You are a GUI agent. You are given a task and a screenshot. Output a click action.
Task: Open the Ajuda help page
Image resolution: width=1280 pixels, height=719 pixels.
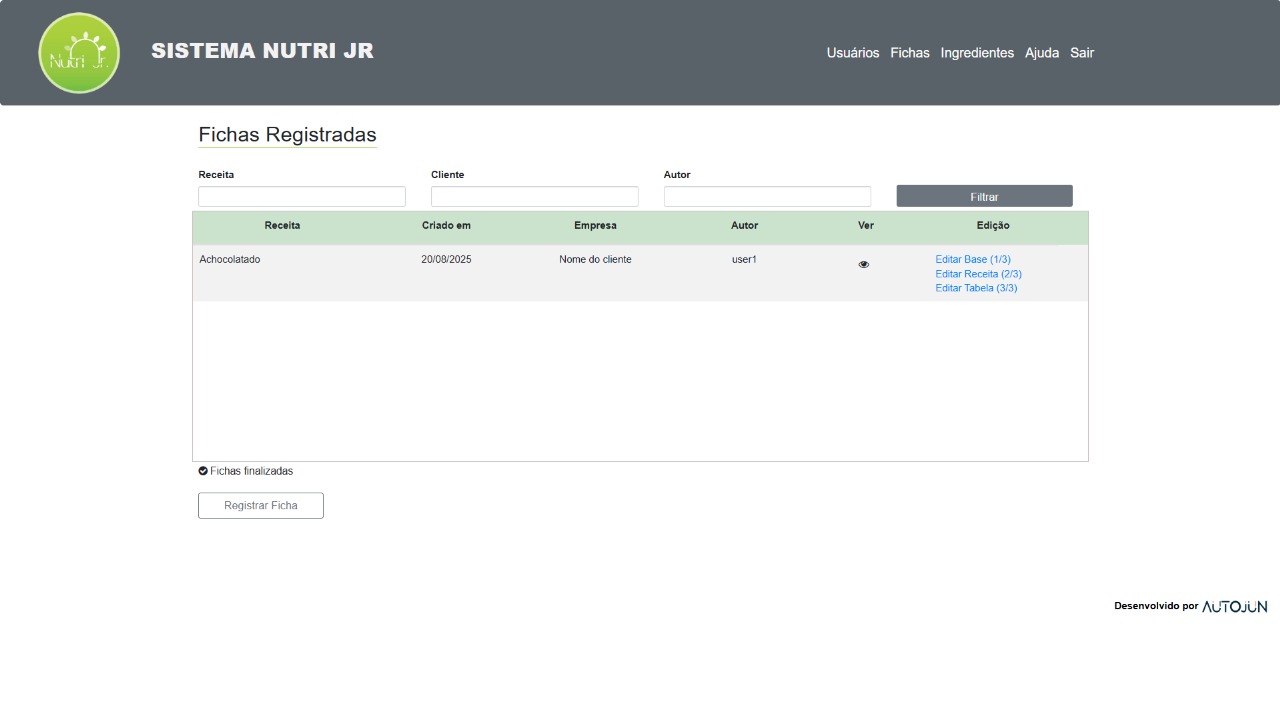(1041, 53)
